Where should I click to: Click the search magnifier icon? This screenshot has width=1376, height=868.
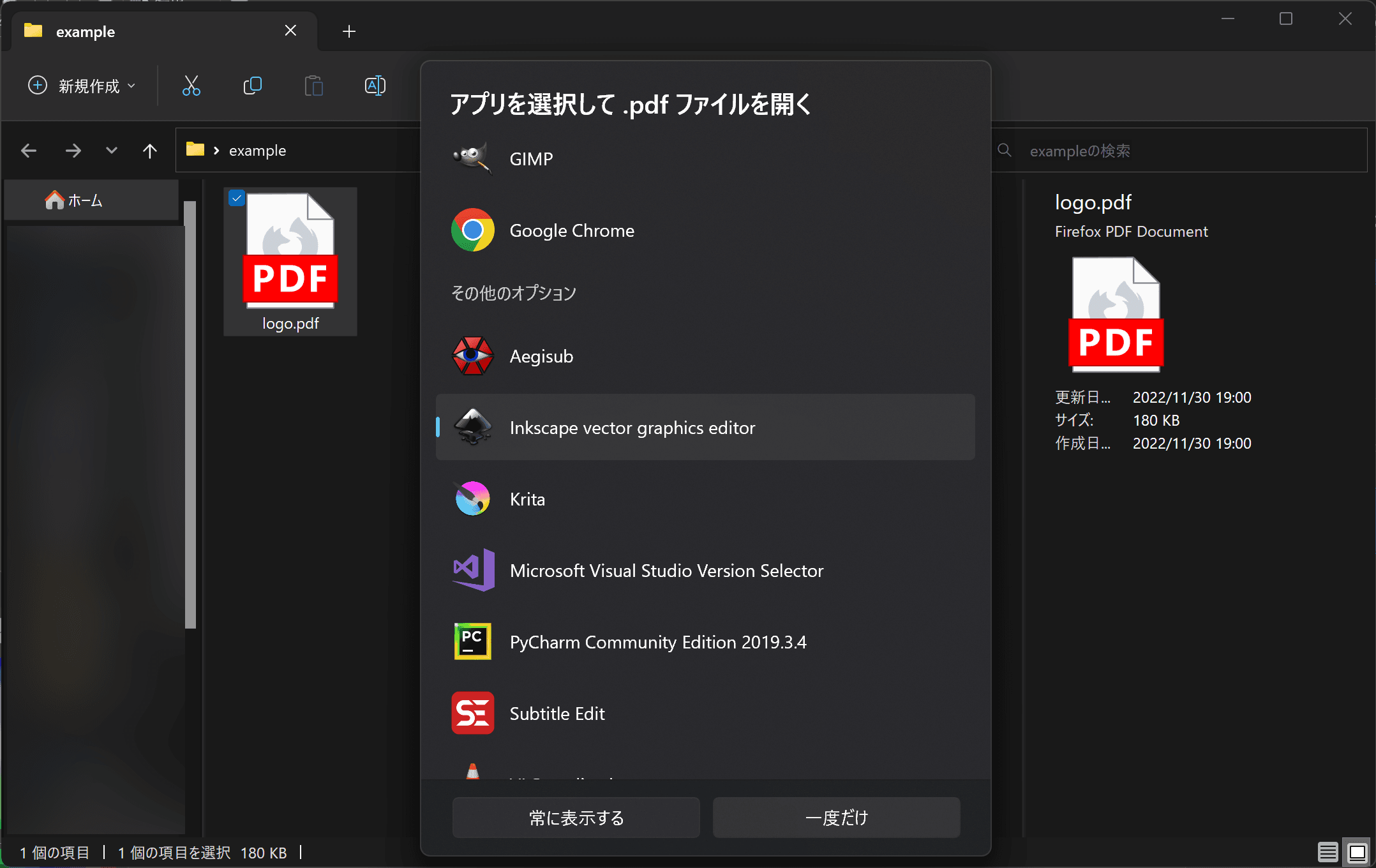[x=1004, y=150]
